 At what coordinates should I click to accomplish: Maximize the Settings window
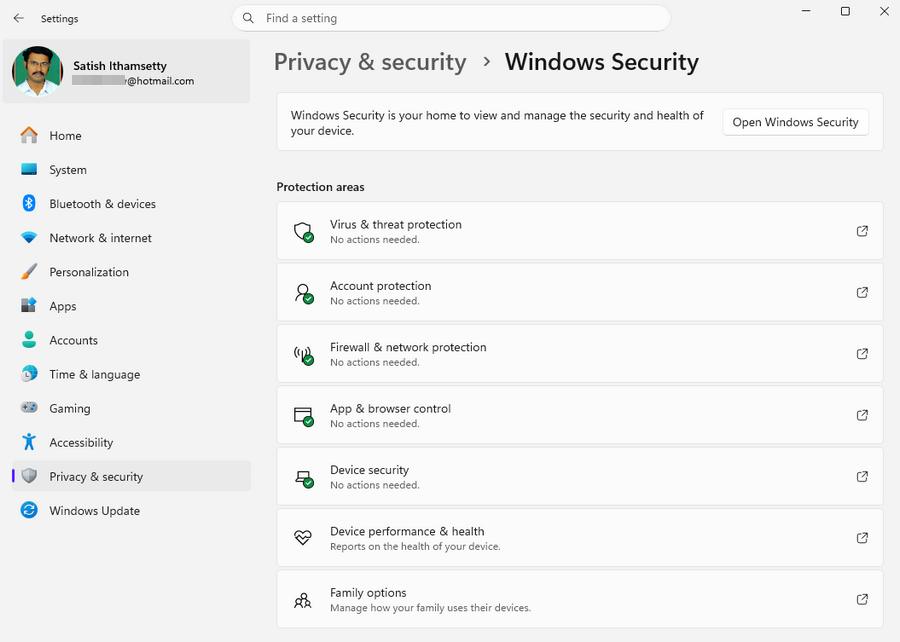(x=845, y=11)
